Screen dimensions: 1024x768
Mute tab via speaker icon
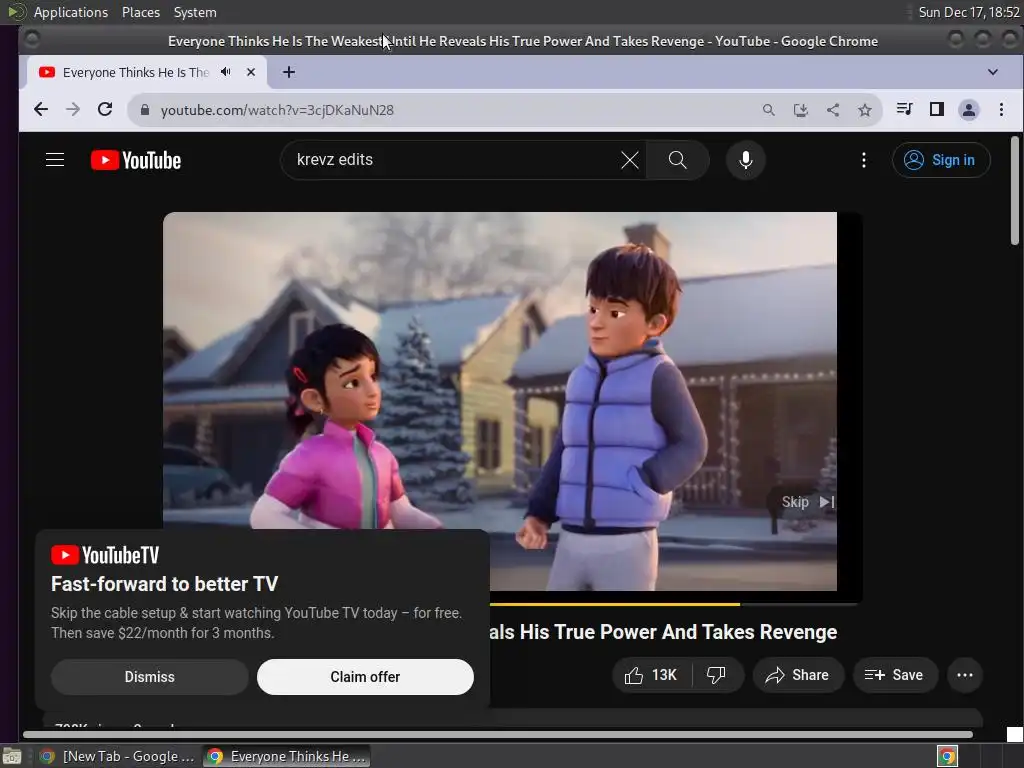pyautogui.click(x=226, y=72)
